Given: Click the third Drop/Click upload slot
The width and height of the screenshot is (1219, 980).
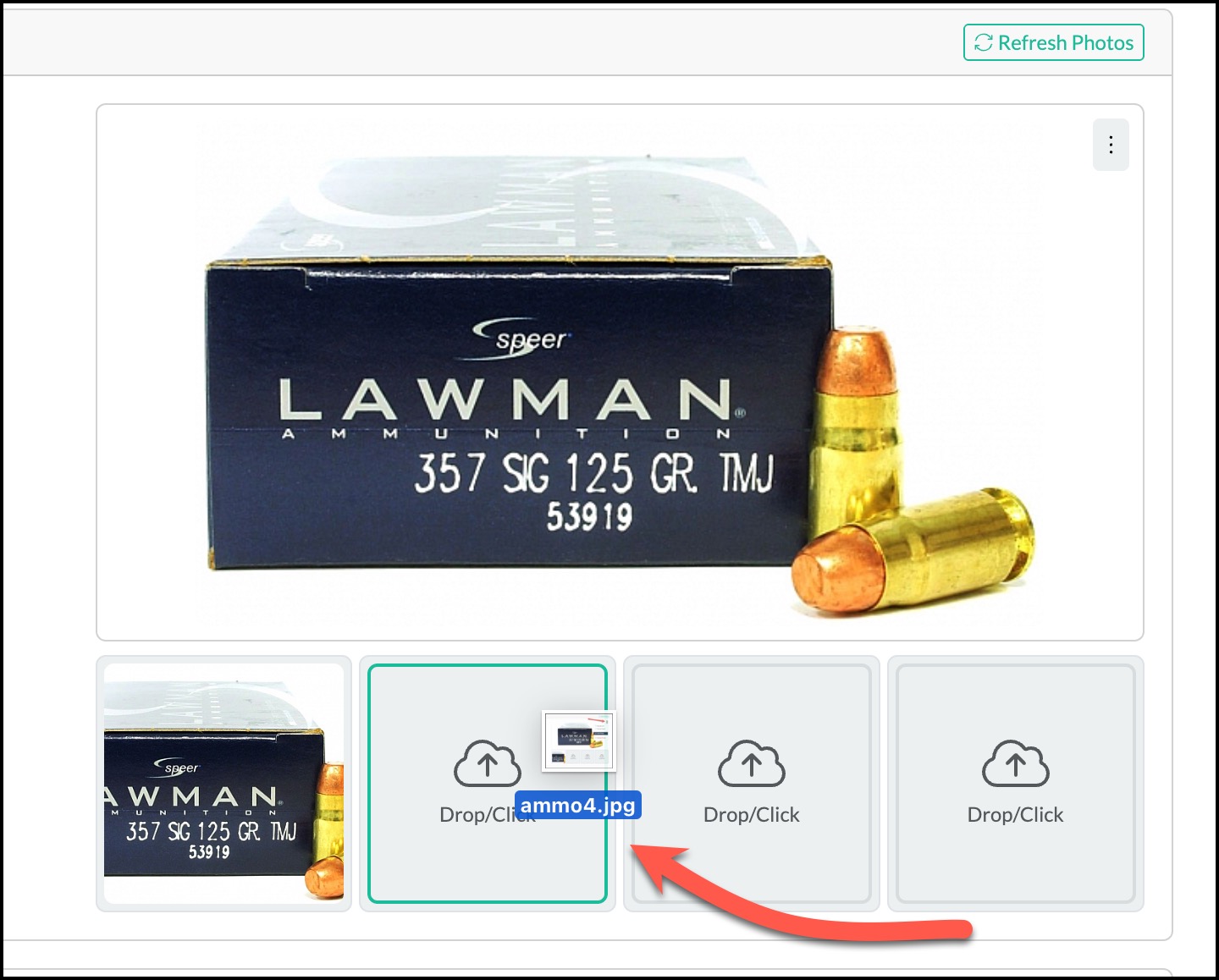Looking at the screenshot, I should tap(752, 784).
